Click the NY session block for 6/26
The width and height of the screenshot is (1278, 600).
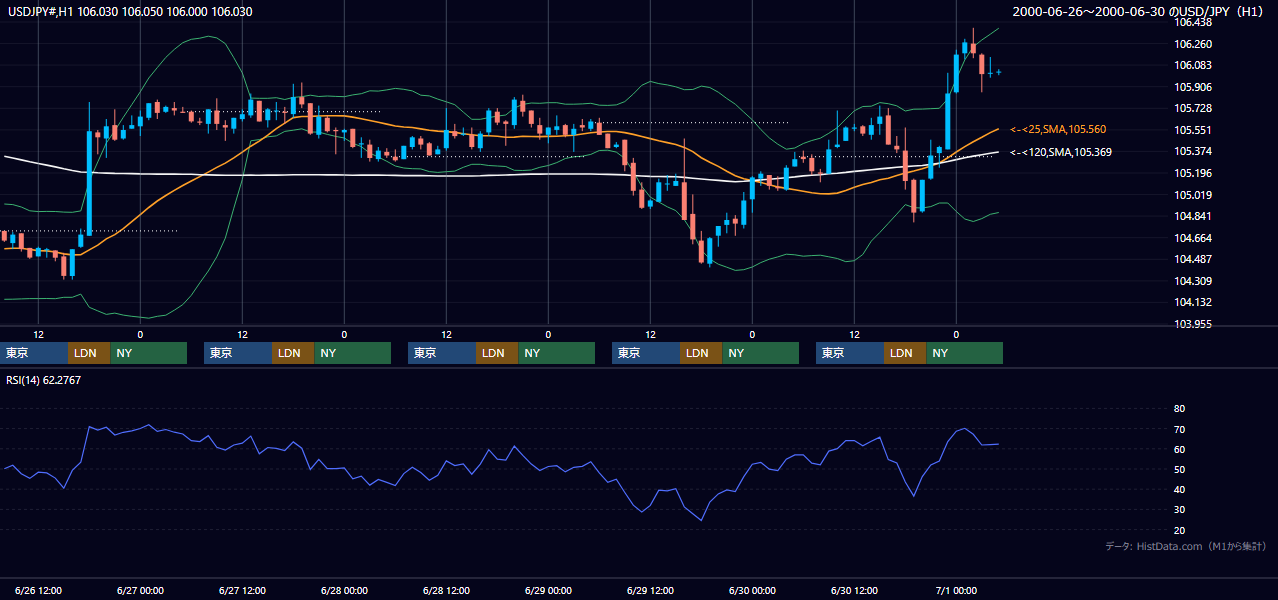[x=148, y=353]
